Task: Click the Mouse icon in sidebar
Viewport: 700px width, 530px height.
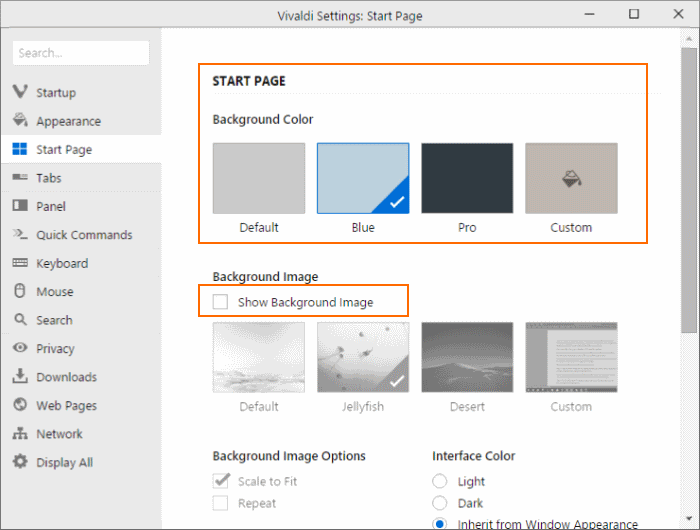Action: point(19,292)
